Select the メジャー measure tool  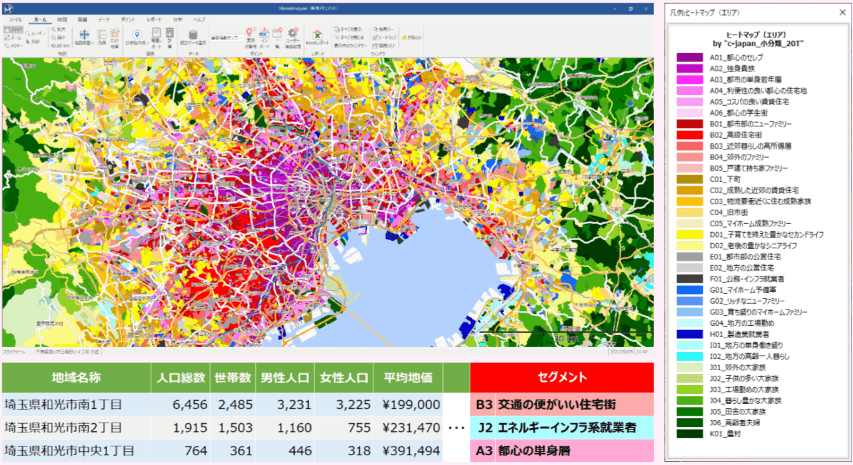pos(14,46)
